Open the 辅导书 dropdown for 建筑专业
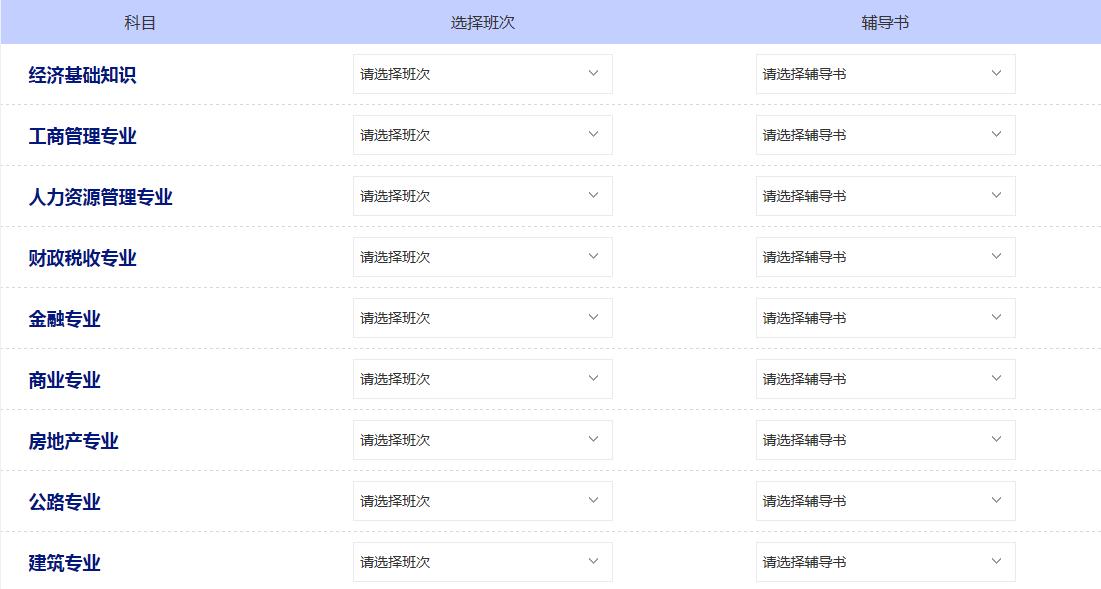 coord(885,561)
